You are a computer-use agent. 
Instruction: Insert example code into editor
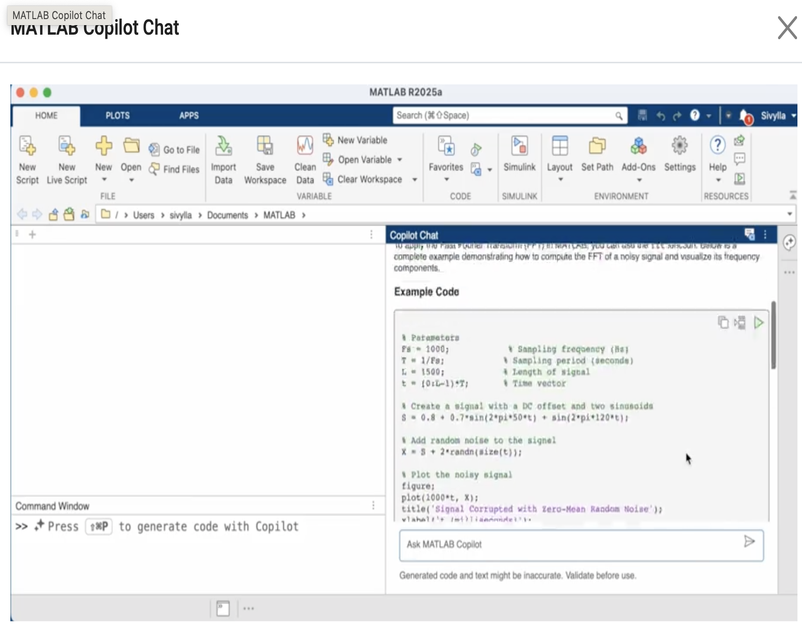point(740,323)
